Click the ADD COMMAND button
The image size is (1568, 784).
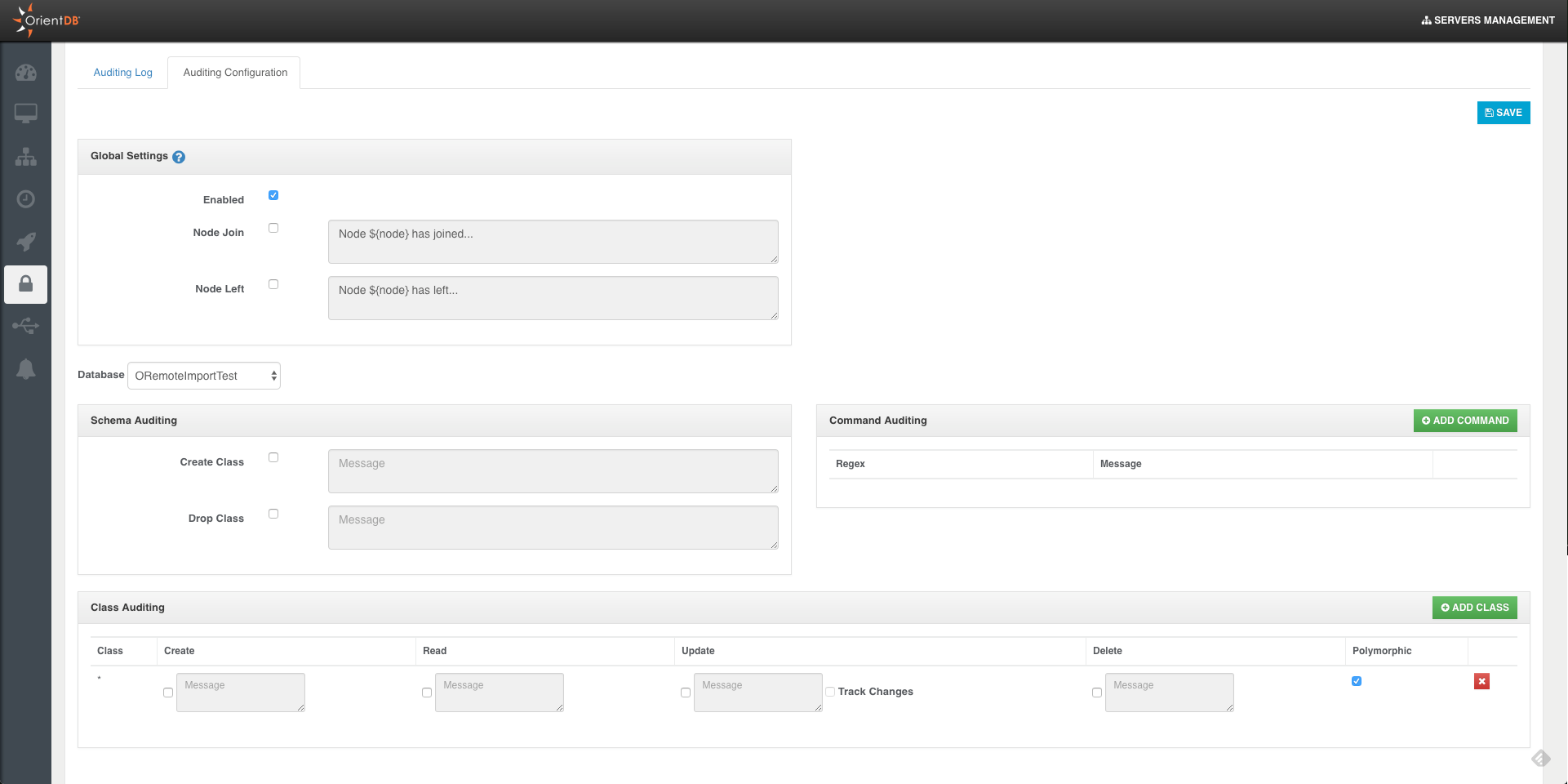1465,421
